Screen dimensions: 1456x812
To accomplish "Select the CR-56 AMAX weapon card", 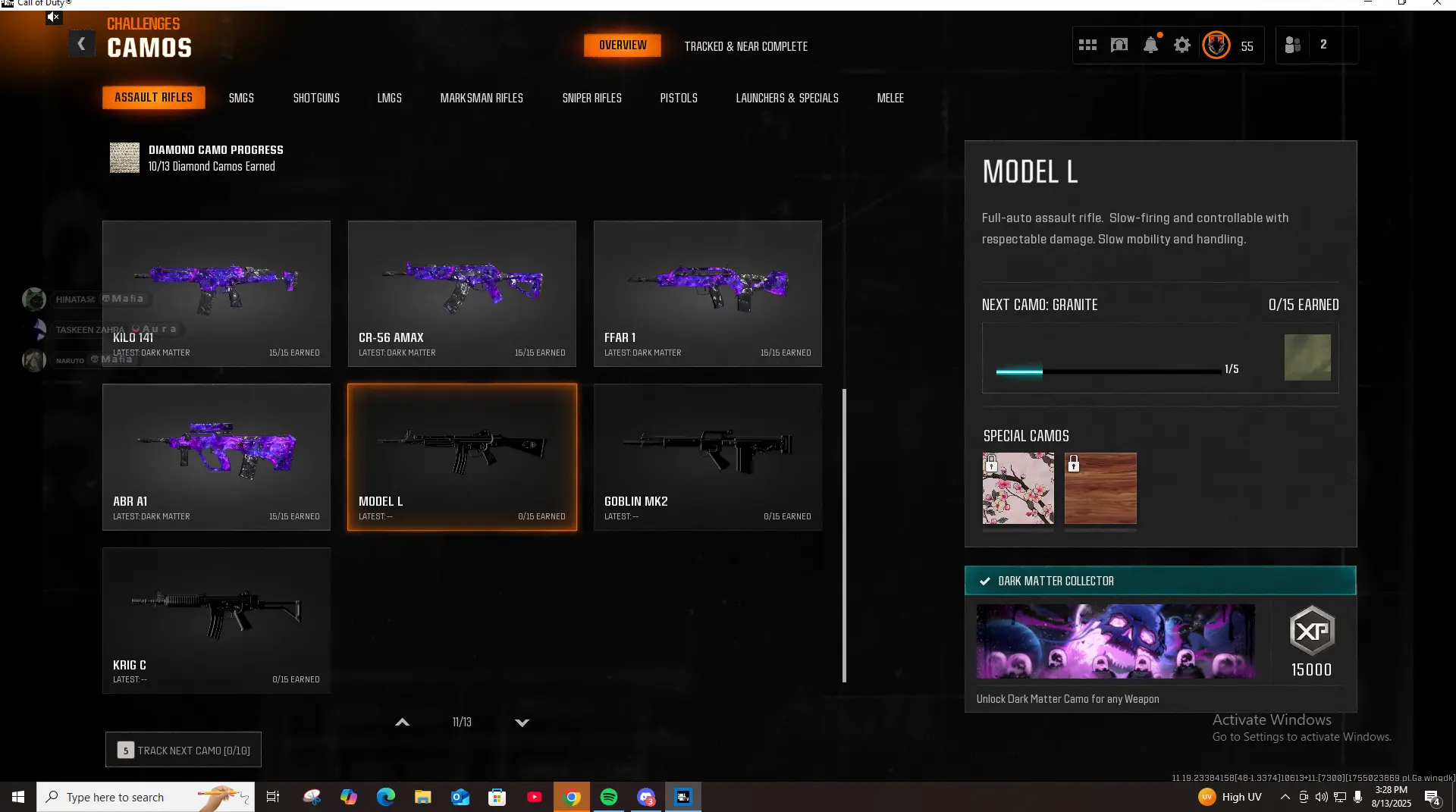I will pyautogui.click(x=462, y=294).
